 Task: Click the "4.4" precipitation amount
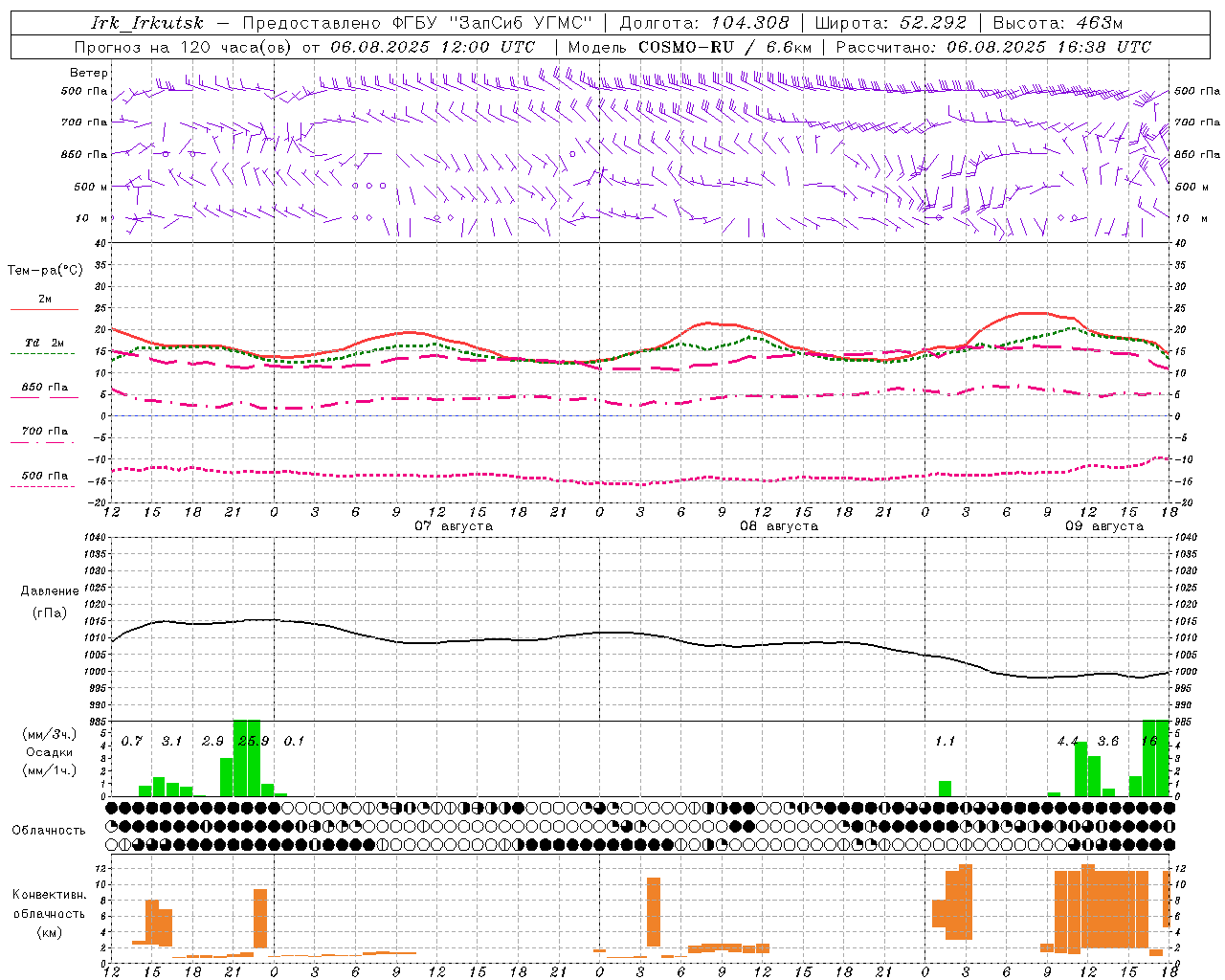1068,741
